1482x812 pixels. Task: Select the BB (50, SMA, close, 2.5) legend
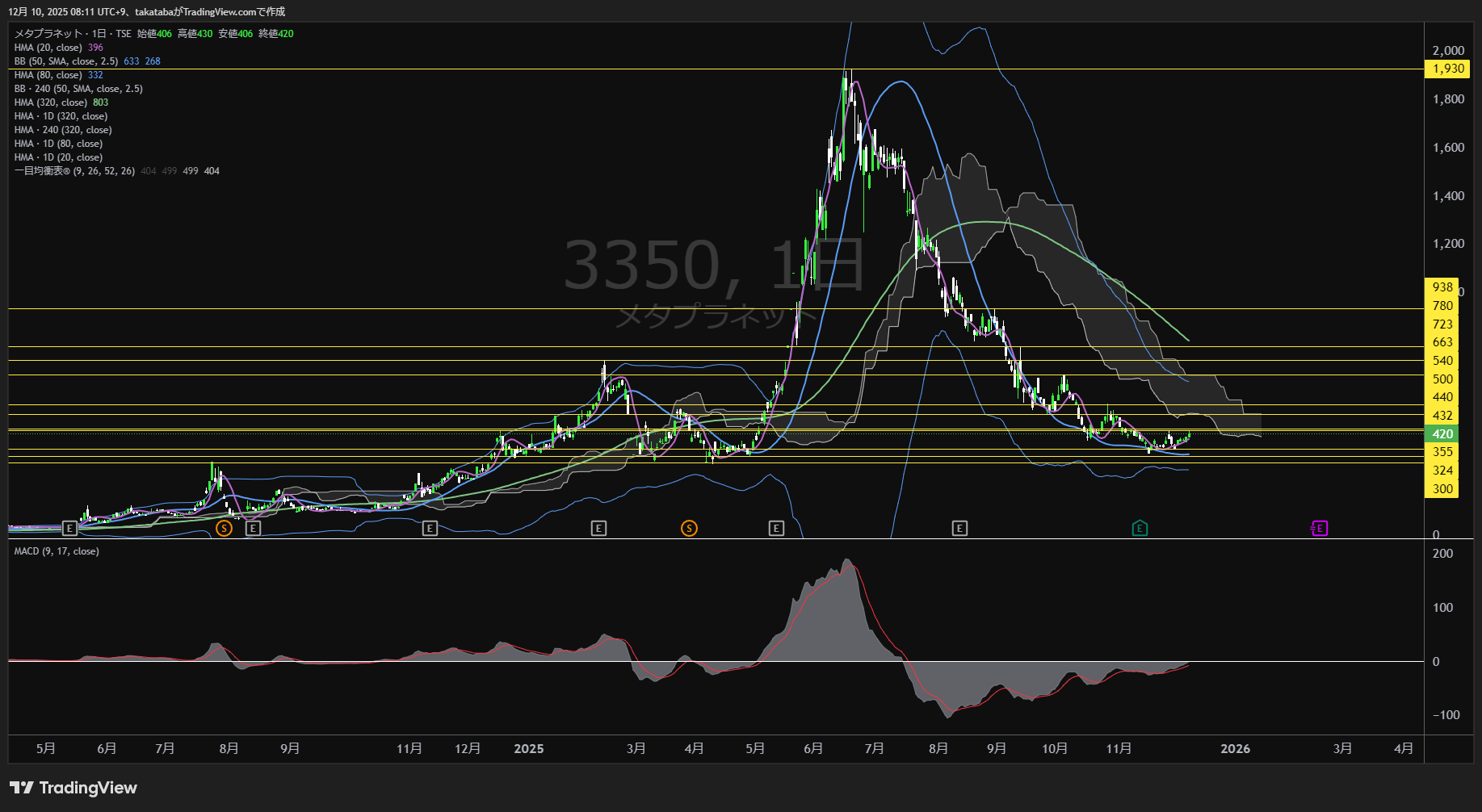coord(66,61)
